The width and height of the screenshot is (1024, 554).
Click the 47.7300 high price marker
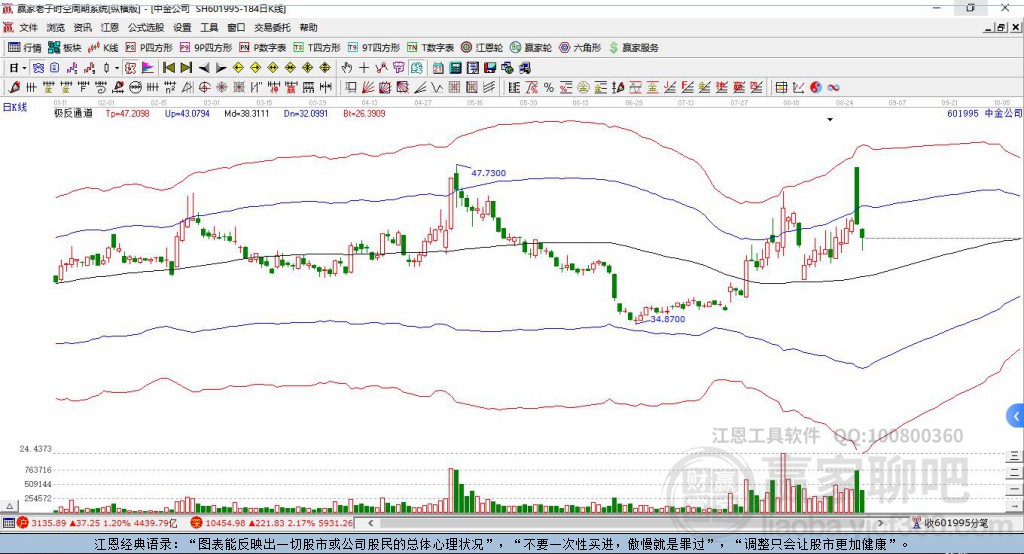[x=488, y=173]
